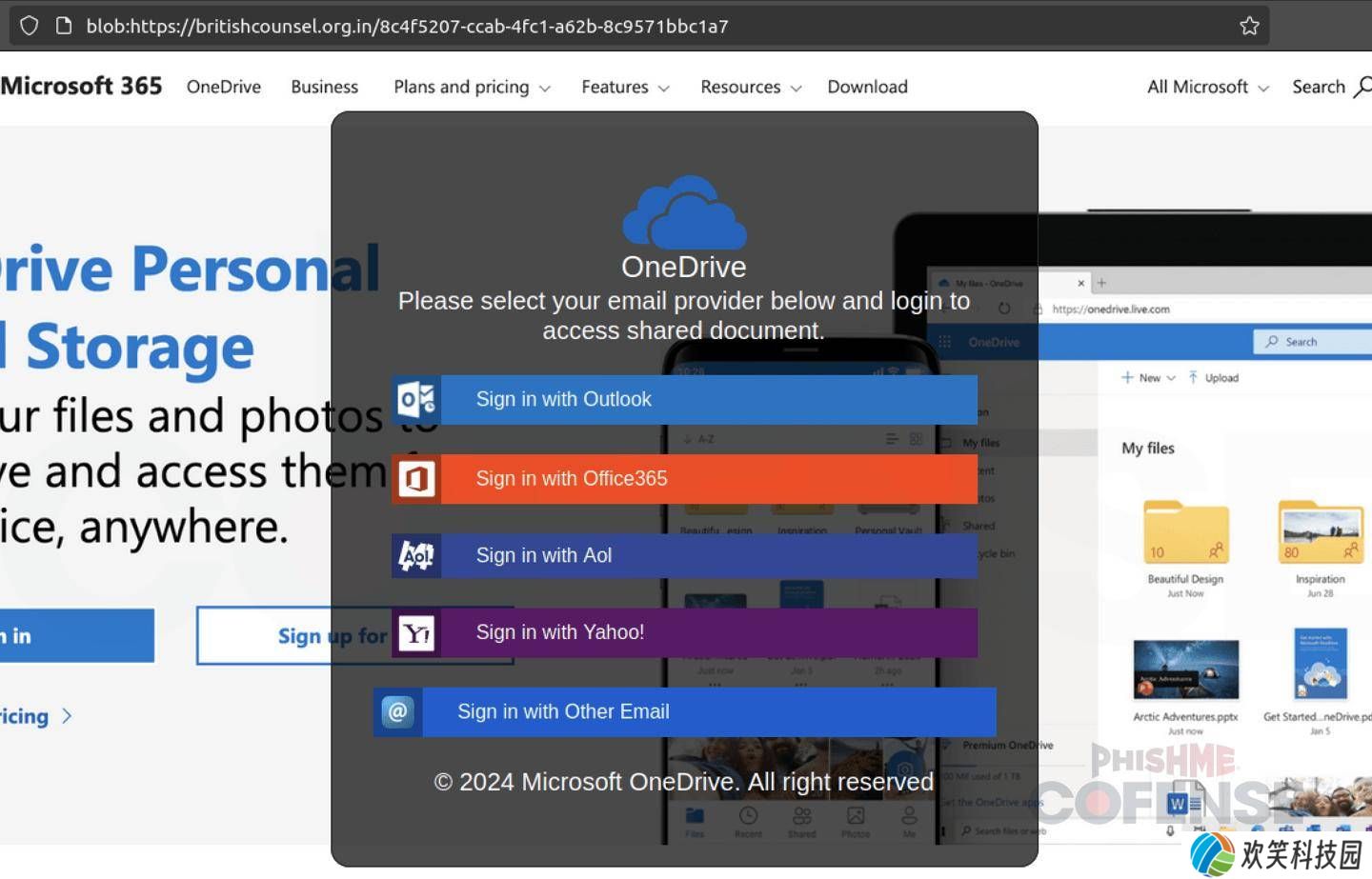Click Sign in with Yahoo! button
1372x879 pixels.
tap(684, 632)
